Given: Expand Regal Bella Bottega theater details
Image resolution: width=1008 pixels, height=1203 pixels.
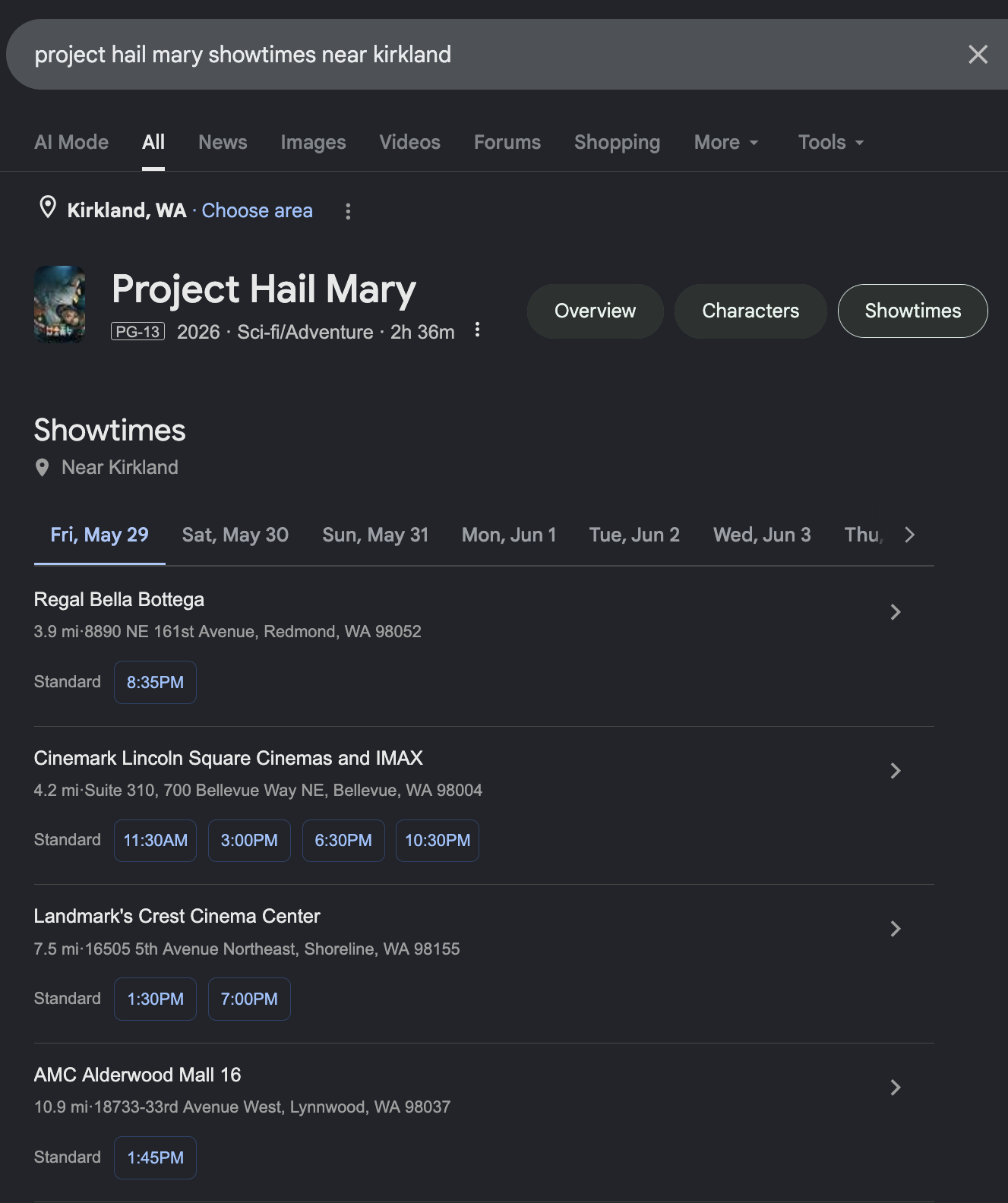Looking at the screenshot, I should 896,612.
